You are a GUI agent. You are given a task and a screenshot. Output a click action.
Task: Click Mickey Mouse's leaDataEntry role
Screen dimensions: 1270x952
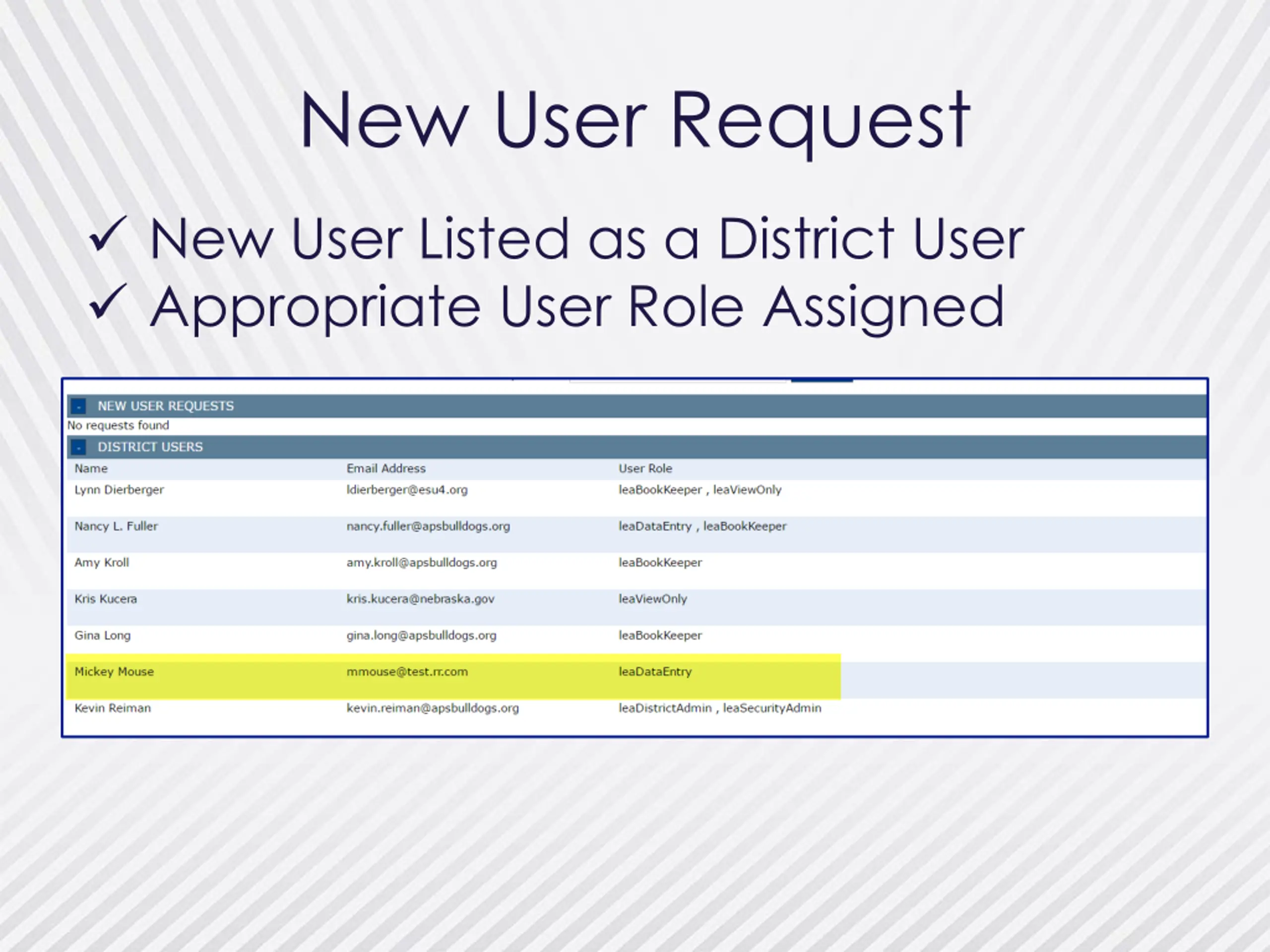[x=655, y=671]
